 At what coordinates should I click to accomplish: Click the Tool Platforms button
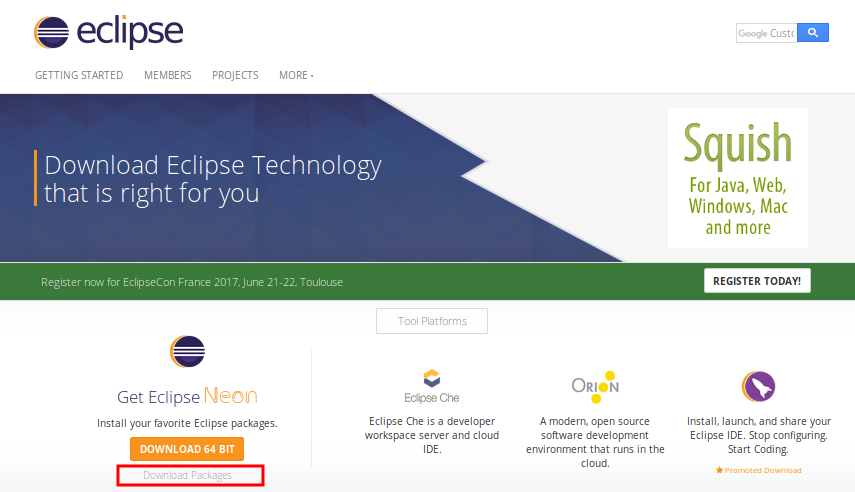[432, 321]
